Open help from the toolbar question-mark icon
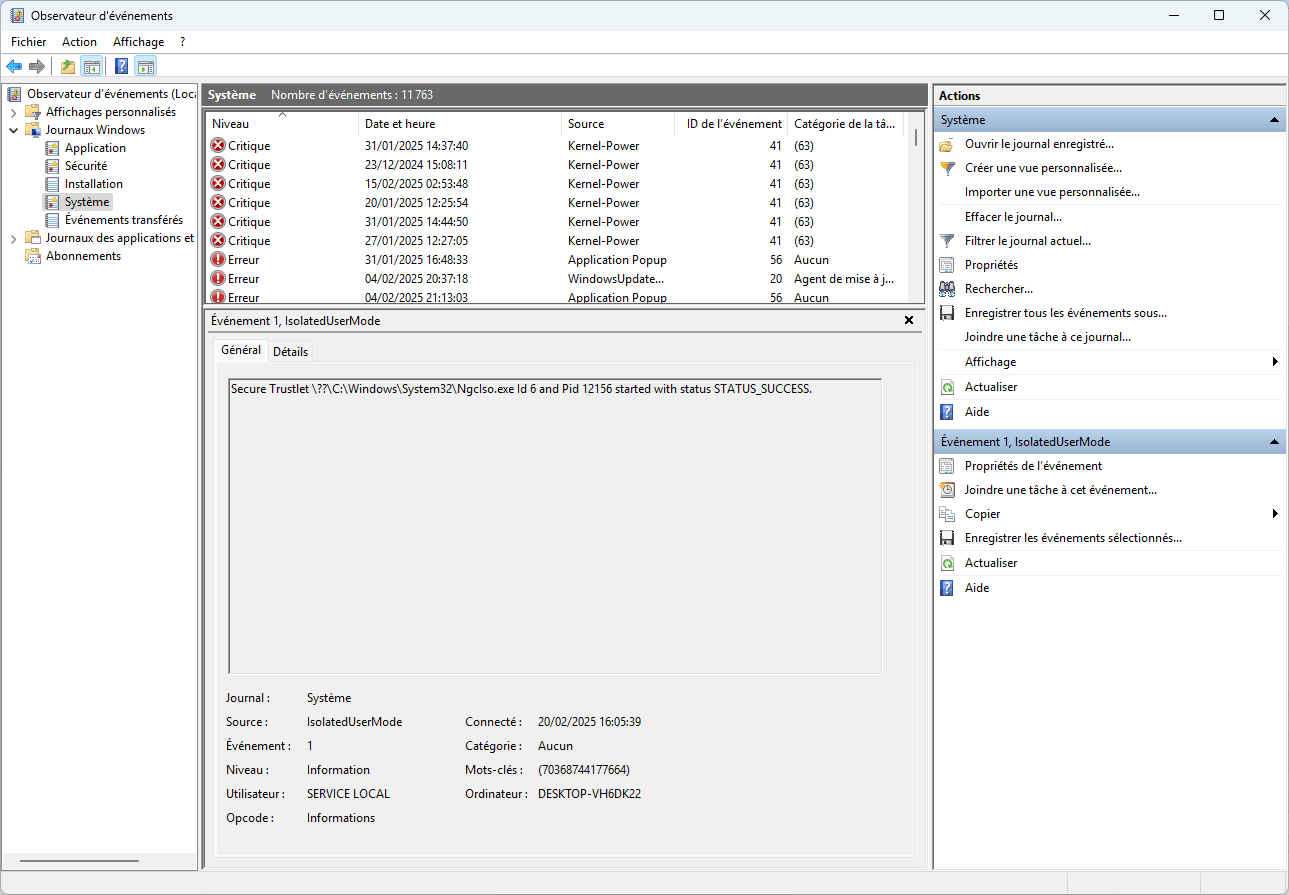 click(121, 67)
